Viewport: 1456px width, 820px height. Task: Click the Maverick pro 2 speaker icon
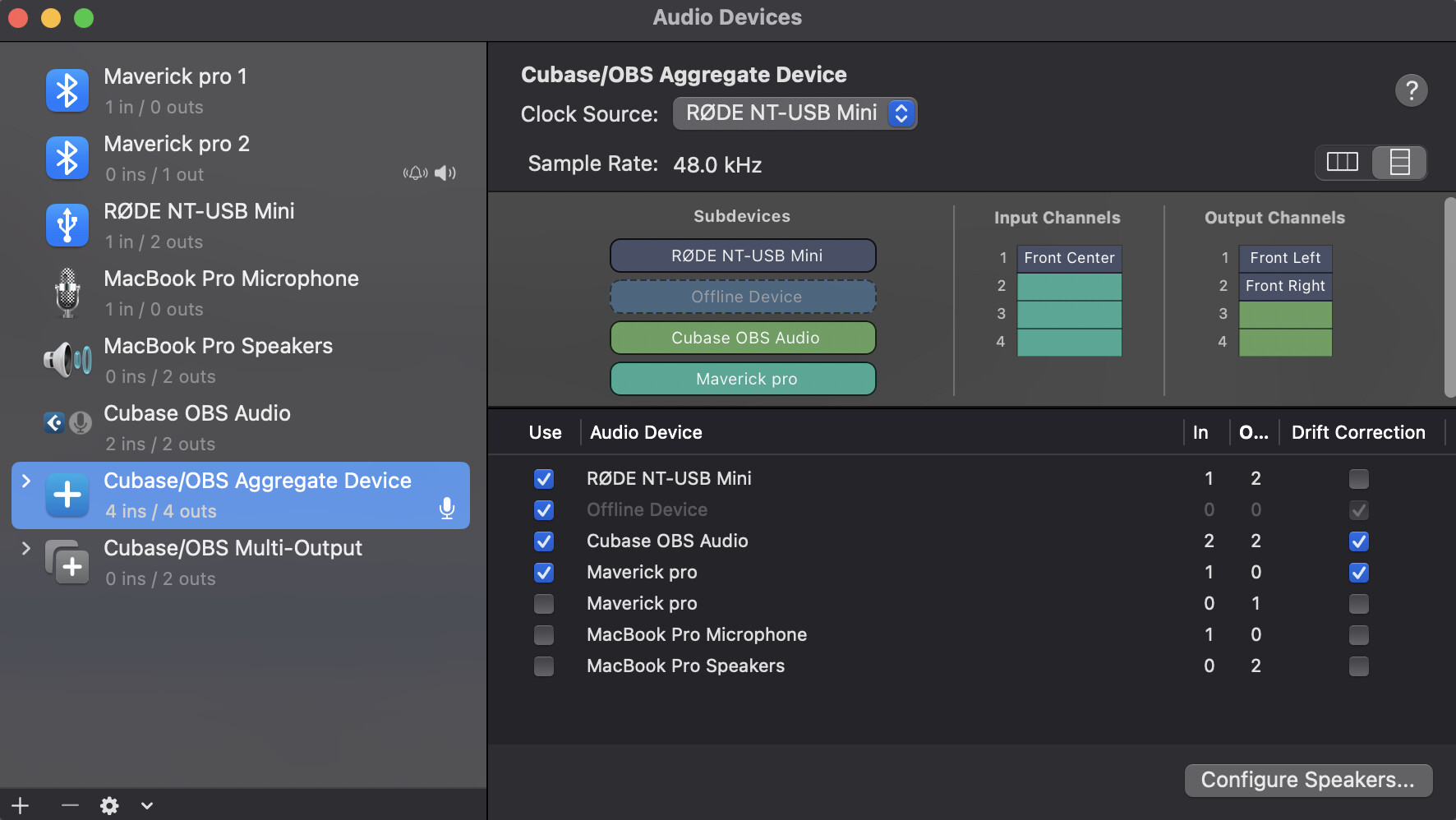[x=445, y=173]
